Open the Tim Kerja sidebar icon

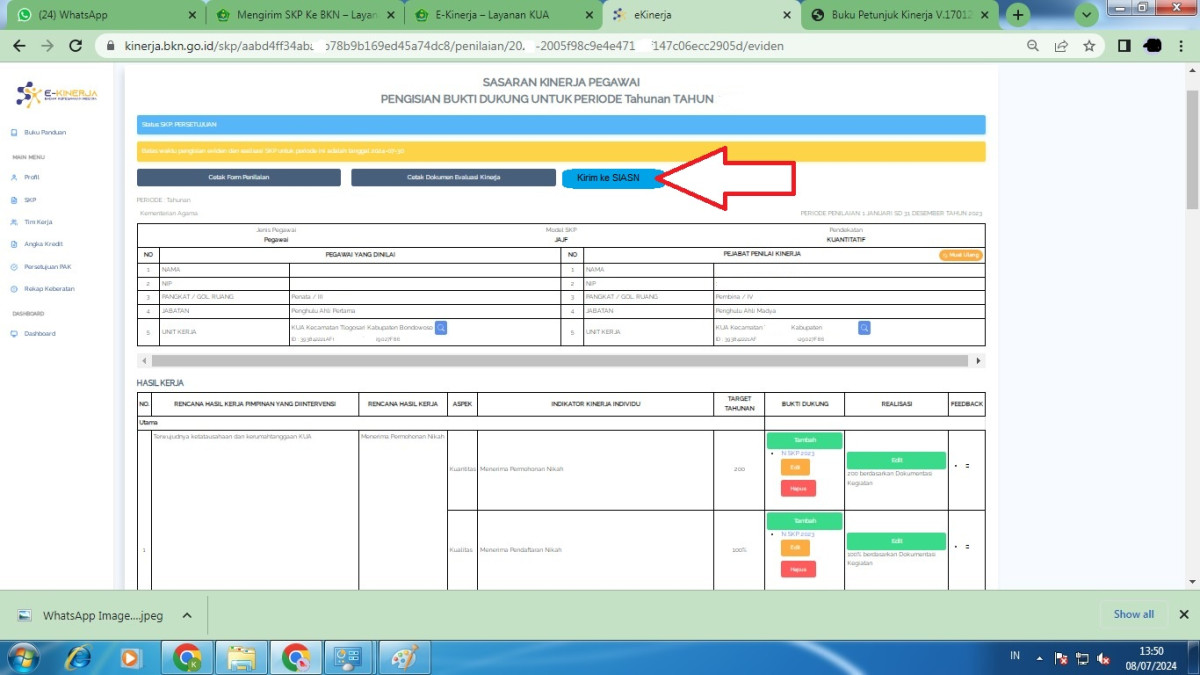(x=14, y=222)
